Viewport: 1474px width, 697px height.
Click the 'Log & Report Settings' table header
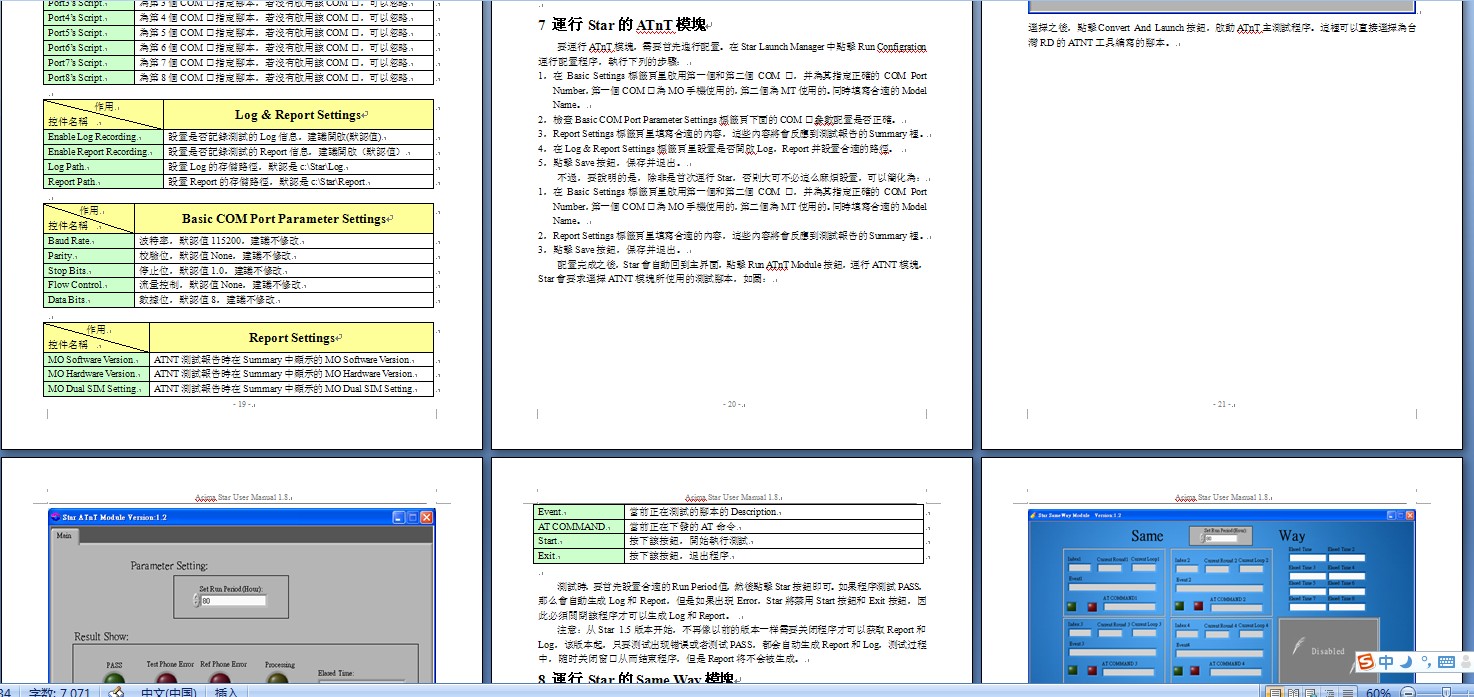(x=298, y=115)
